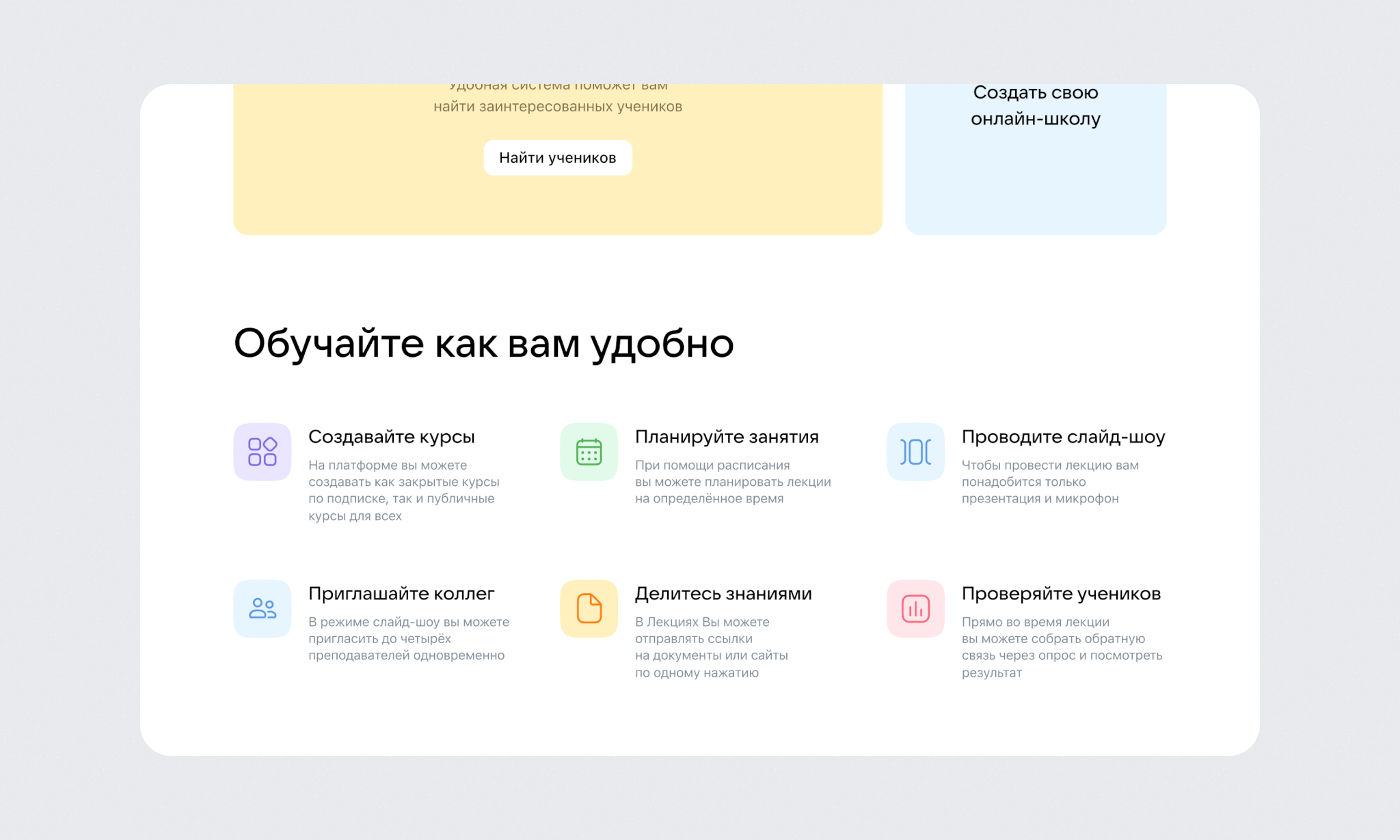Select the Проводите слайд-шоу heading

(x=1063, y=437)
